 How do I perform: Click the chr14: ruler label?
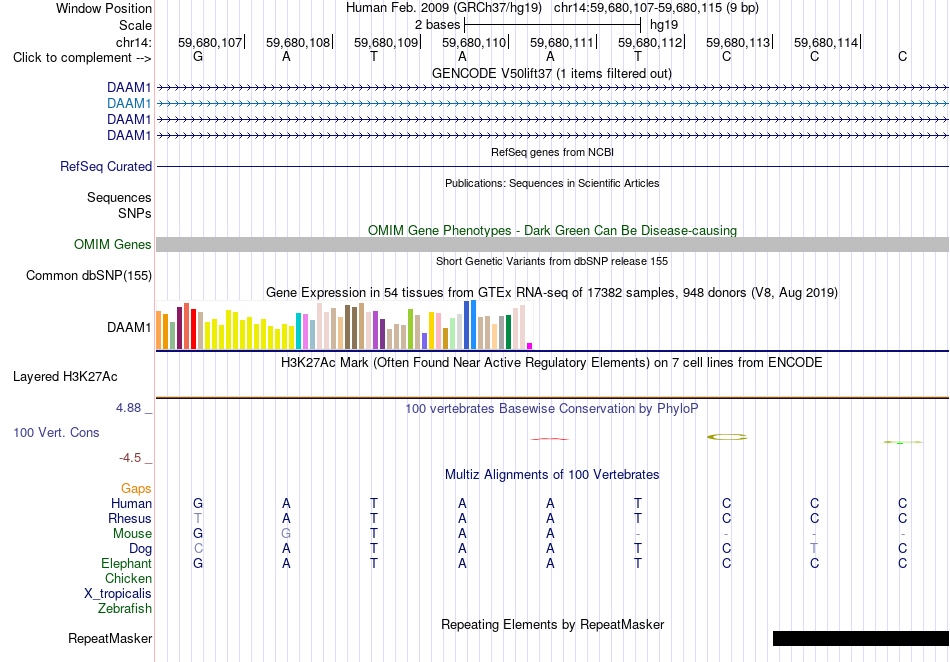[x=134, y=42]
